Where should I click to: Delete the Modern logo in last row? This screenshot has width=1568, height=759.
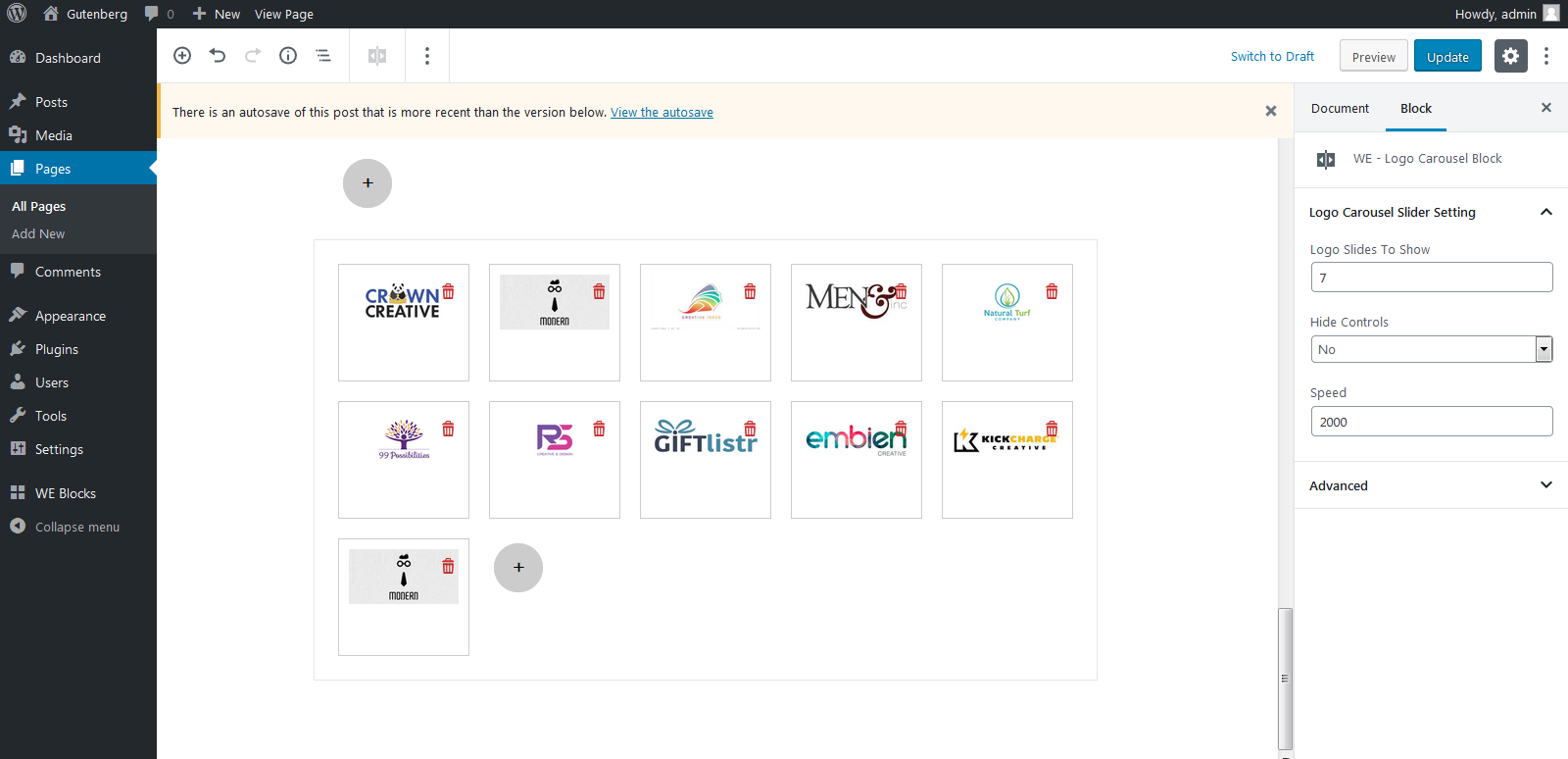coord(448,566)
